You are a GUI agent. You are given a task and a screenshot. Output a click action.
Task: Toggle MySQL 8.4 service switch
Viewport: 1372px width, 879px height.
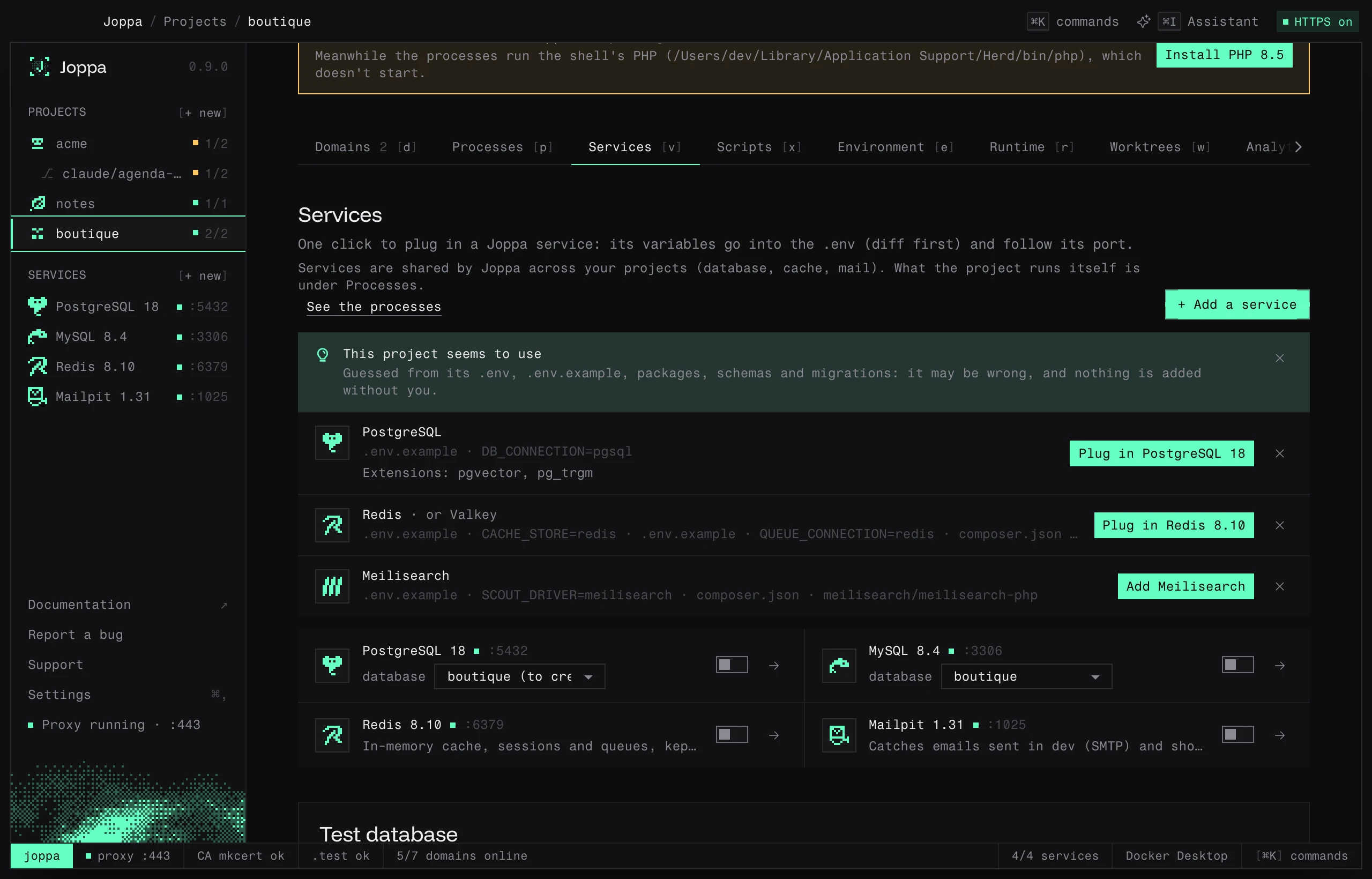click(x=1238, y=665)
